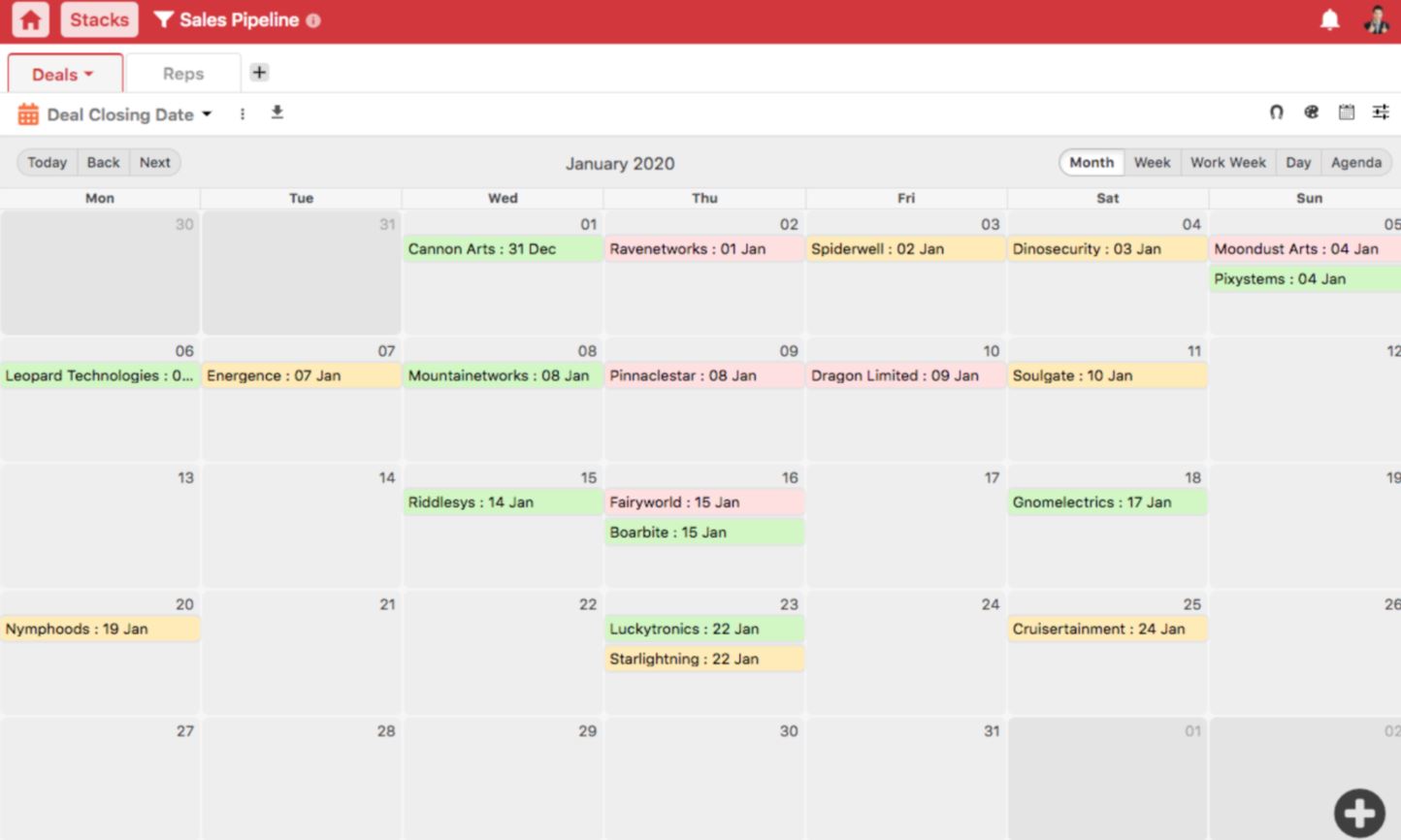
Task: Open the sliders settings icon
Action: [1381, 113]
